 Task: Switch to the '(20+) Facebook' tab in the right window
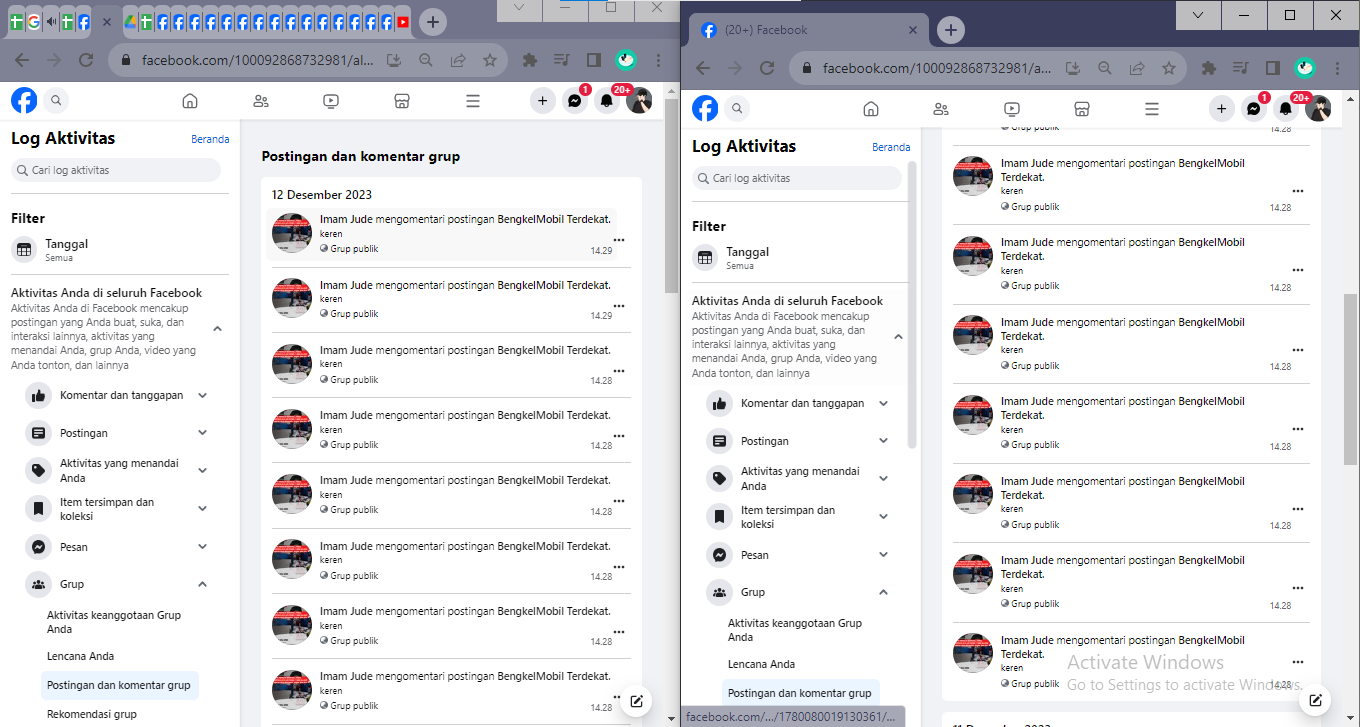coord(810,30)
